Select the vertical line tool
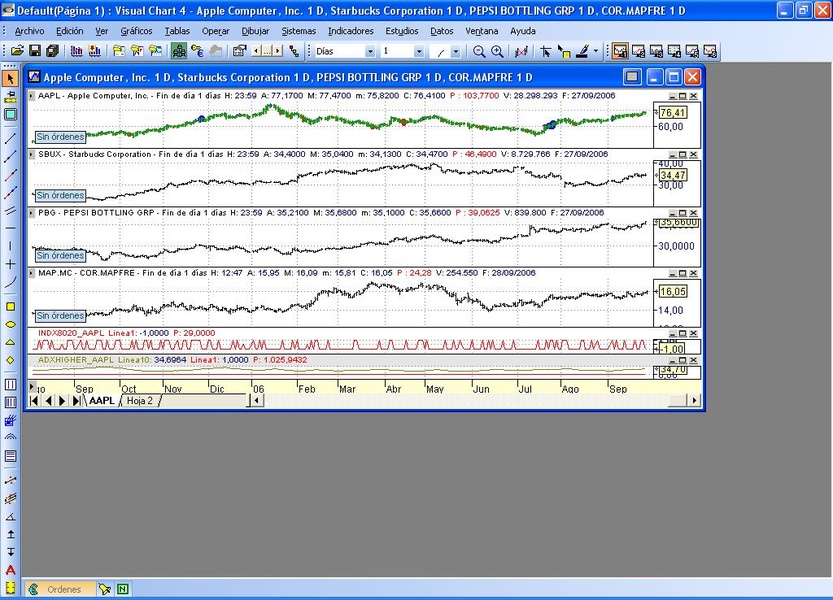833x600 pixels. click(x=10, y=246)
